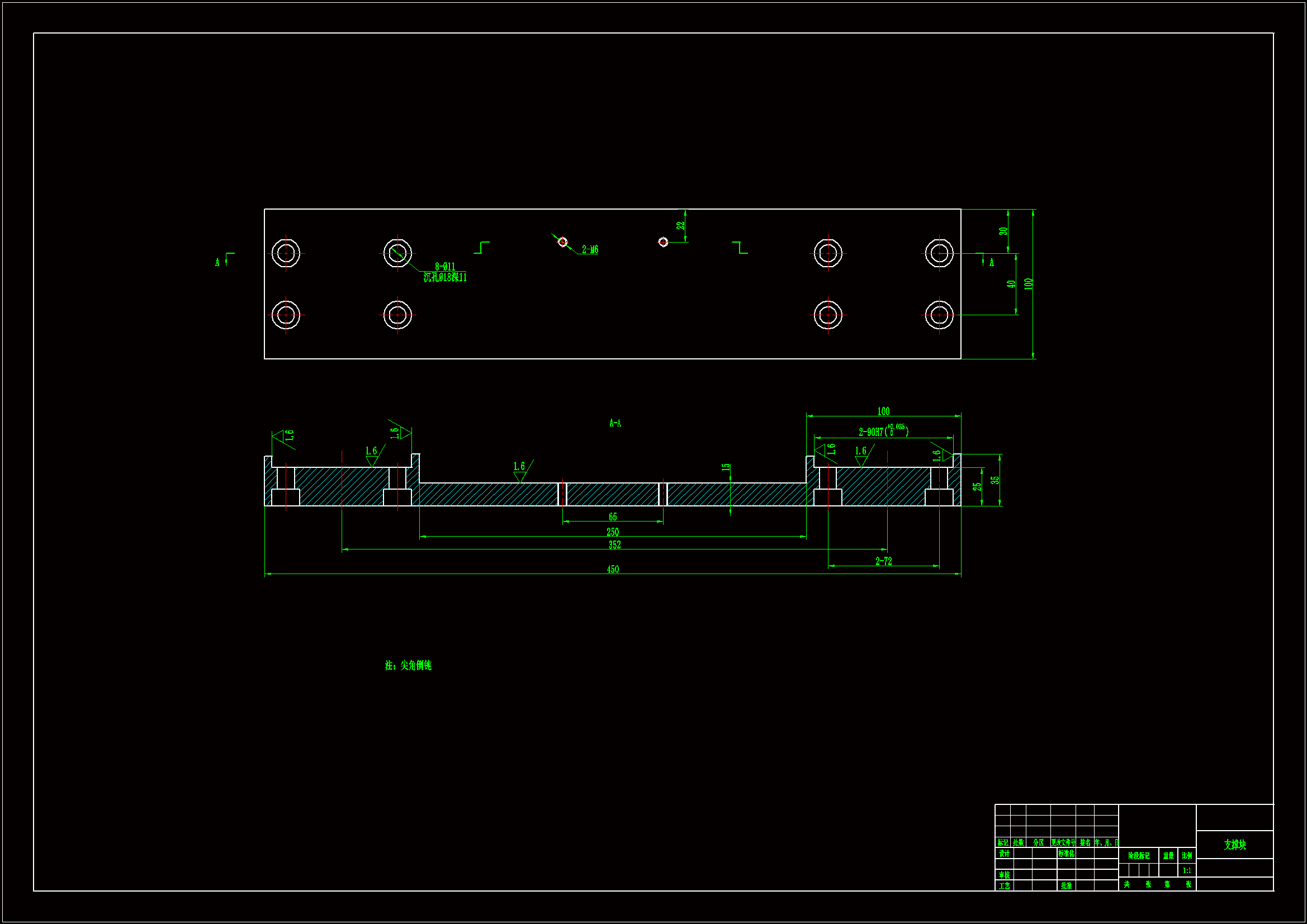This screenshot has height=924, width=1307.
Task: Click the 2-72 dimension label
Action: click(883, 561)
